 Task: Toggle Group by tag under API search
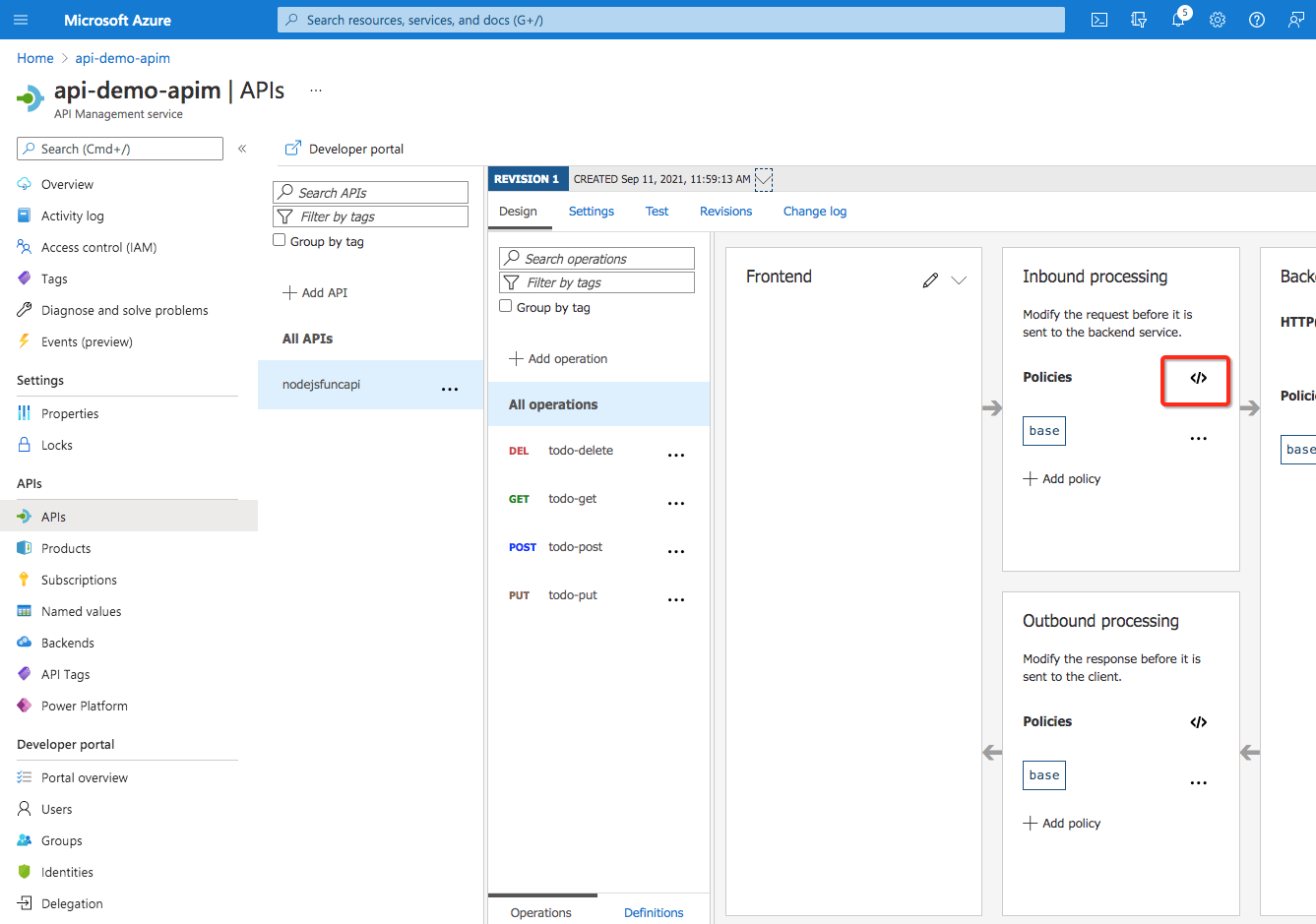[280, 240]
